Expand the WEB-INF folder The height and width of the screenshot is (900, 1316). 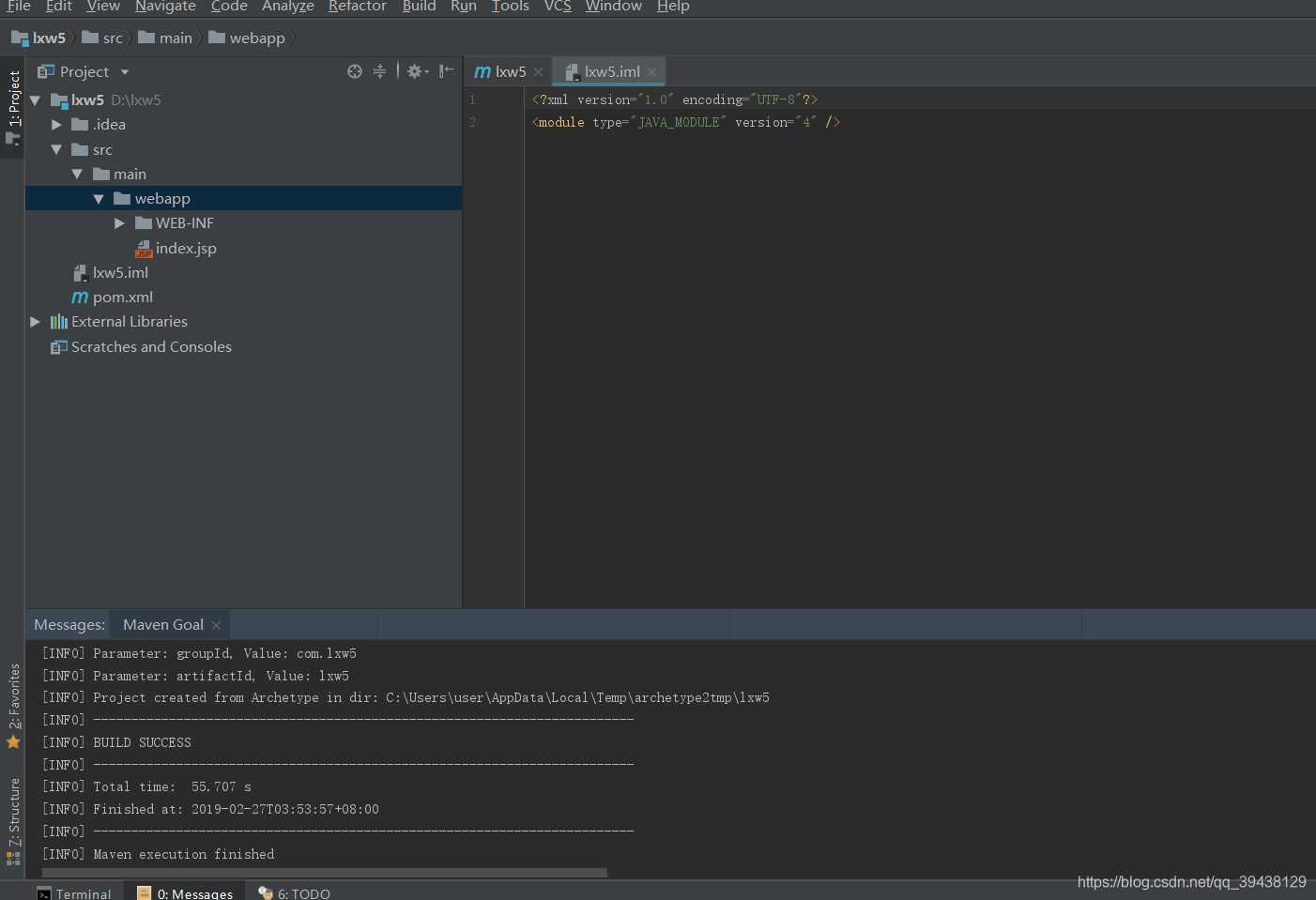pyautogui.click(x=119, y=222)
